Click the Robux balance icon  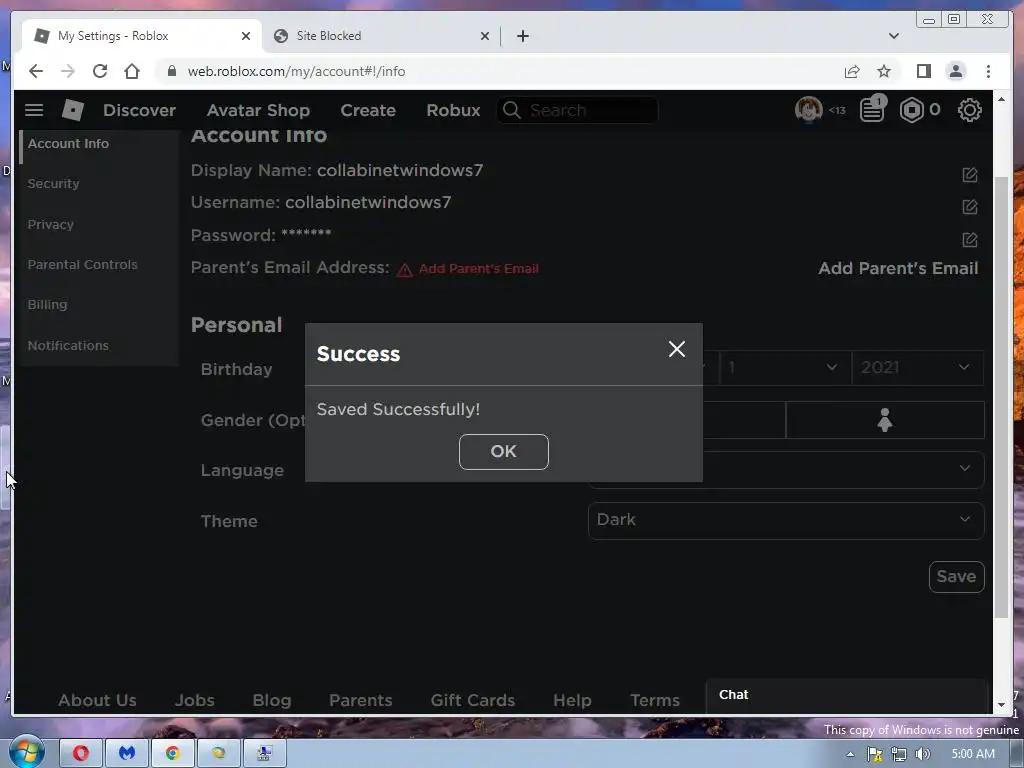pos(911,110)
